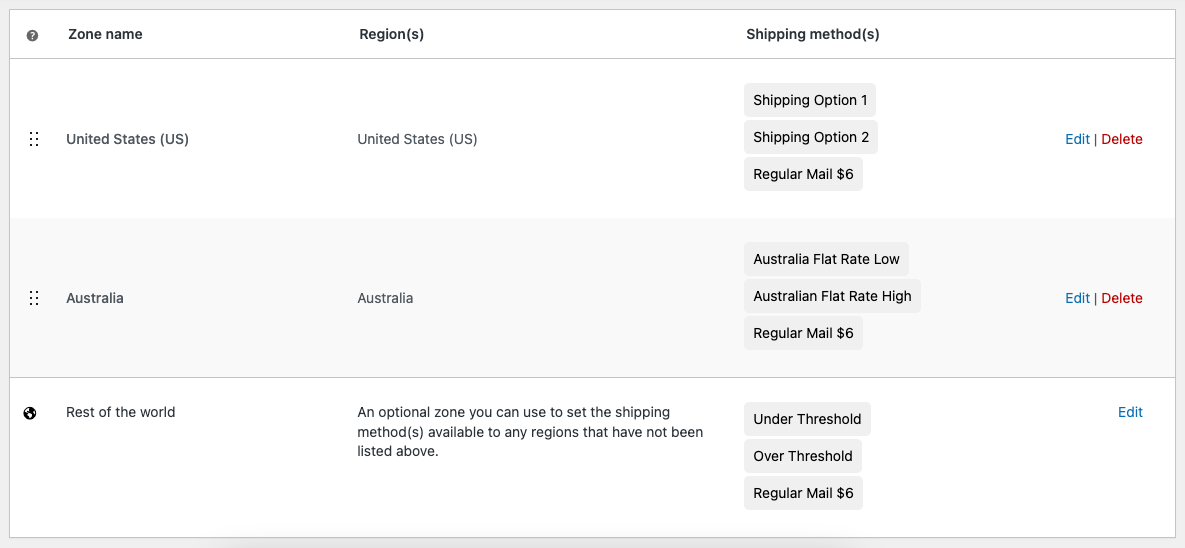The image size is (1185, 548).
Task: Delete the United States (US) zone
Action: click(1122, 139)
